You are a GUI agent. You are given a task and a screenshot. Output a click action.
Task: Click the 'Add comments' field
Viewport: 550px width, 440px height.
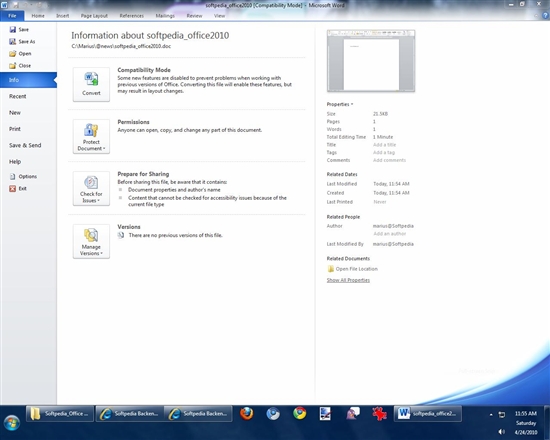tap(389, 160)
